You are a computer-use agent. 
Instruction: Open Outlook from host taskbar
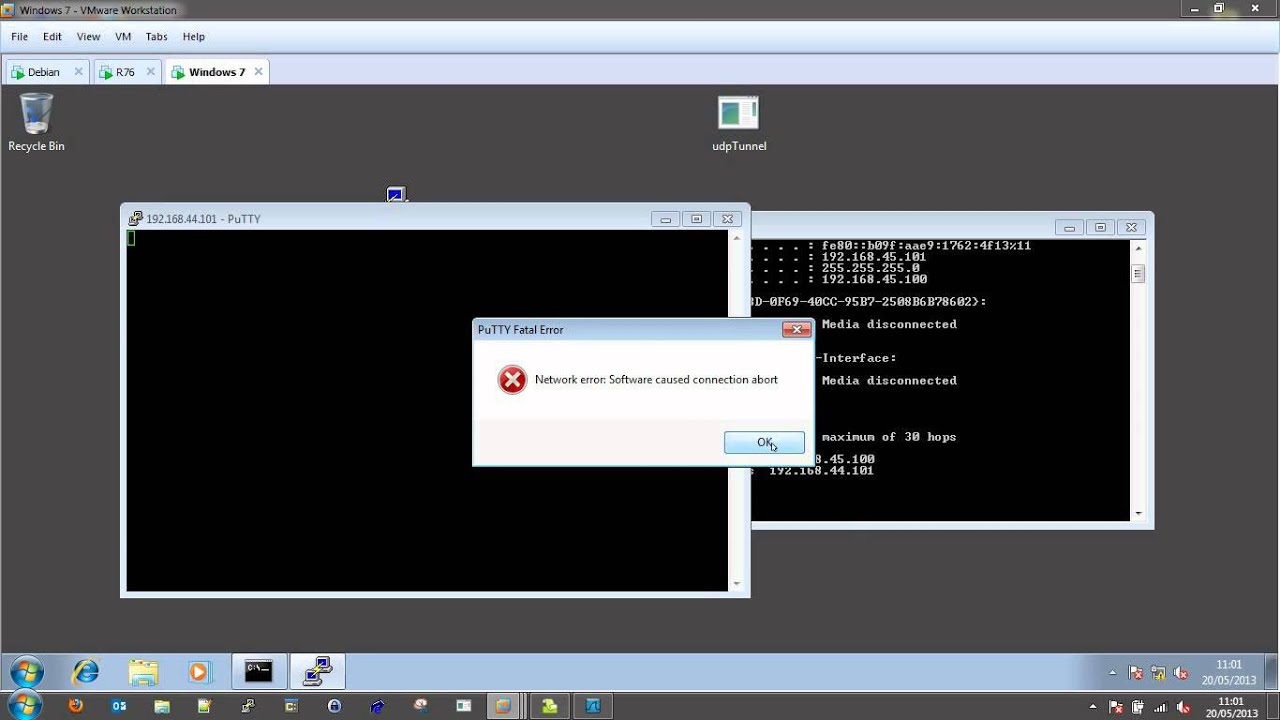point(119,706)
